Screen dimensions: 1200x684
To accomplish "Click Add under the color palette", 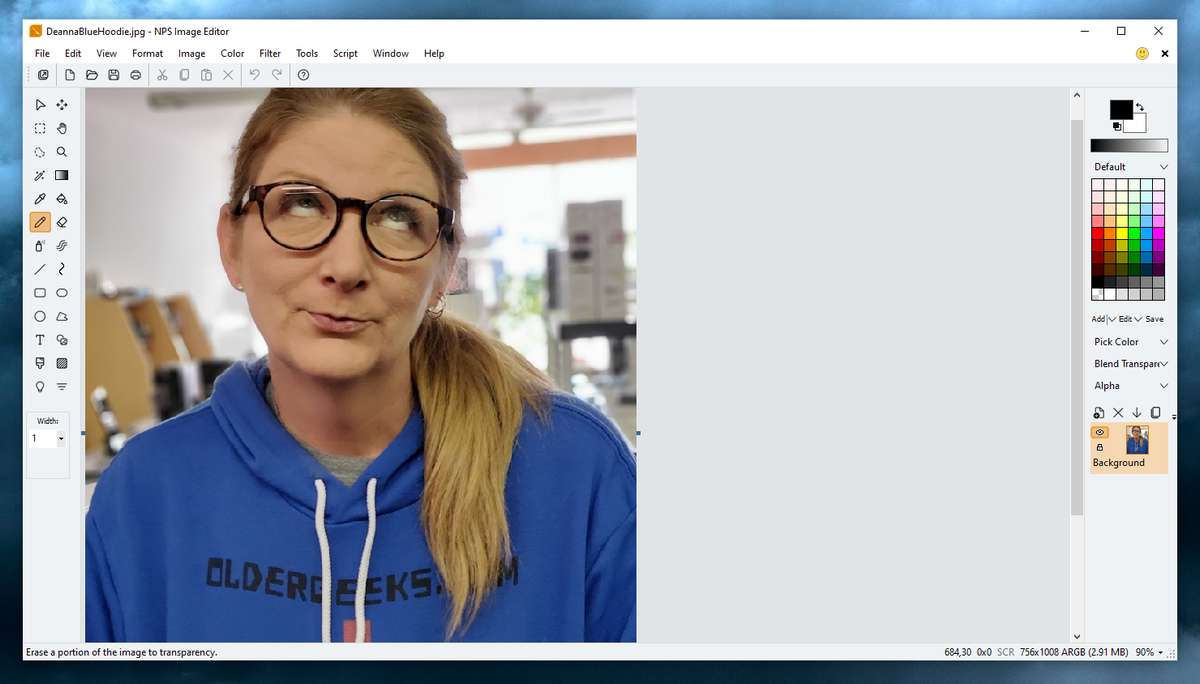I will pos(1098,319).
